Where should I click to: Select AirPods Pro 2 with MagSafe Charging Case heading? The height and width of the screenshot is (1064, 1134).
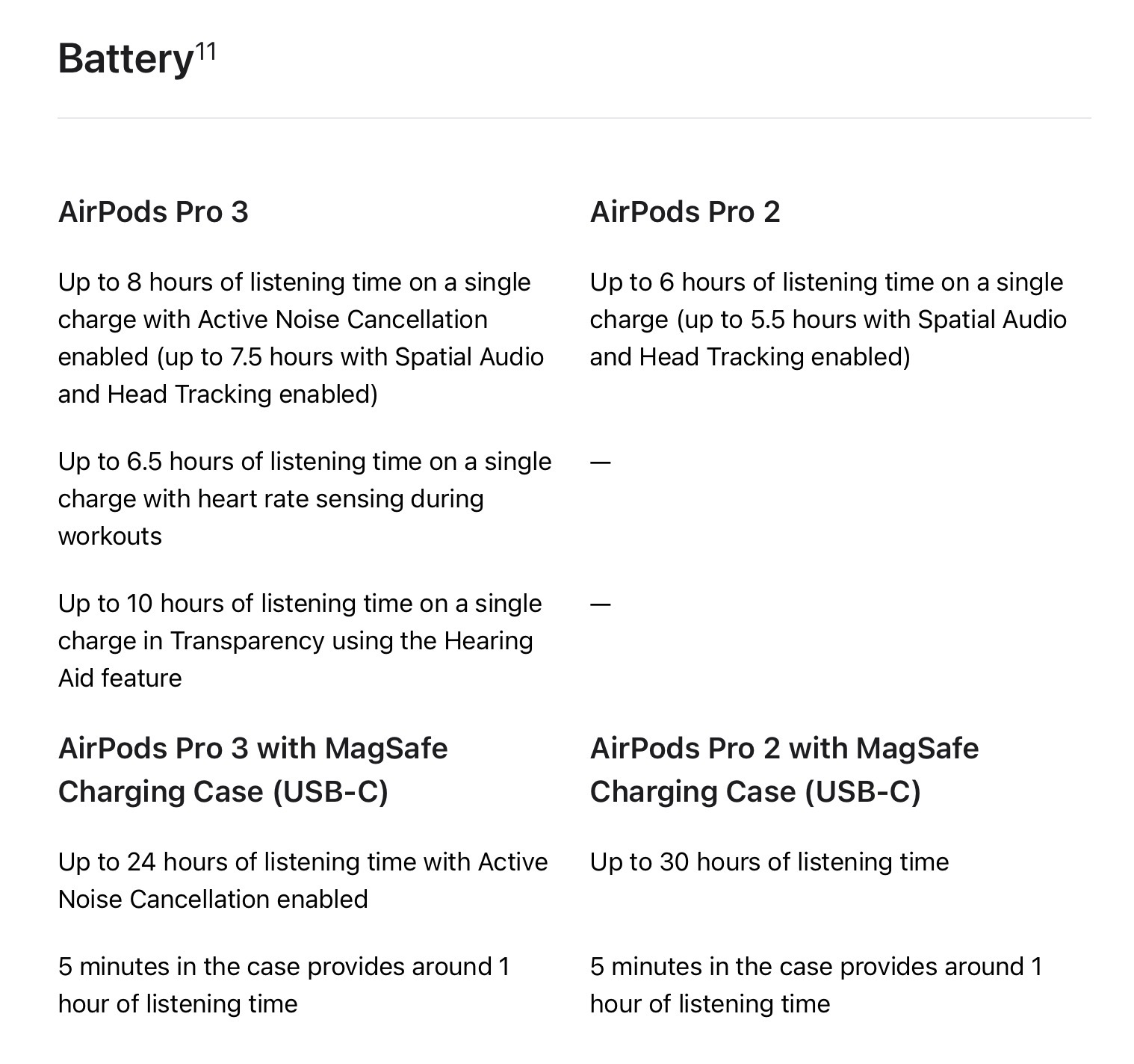tap(784, 770)
